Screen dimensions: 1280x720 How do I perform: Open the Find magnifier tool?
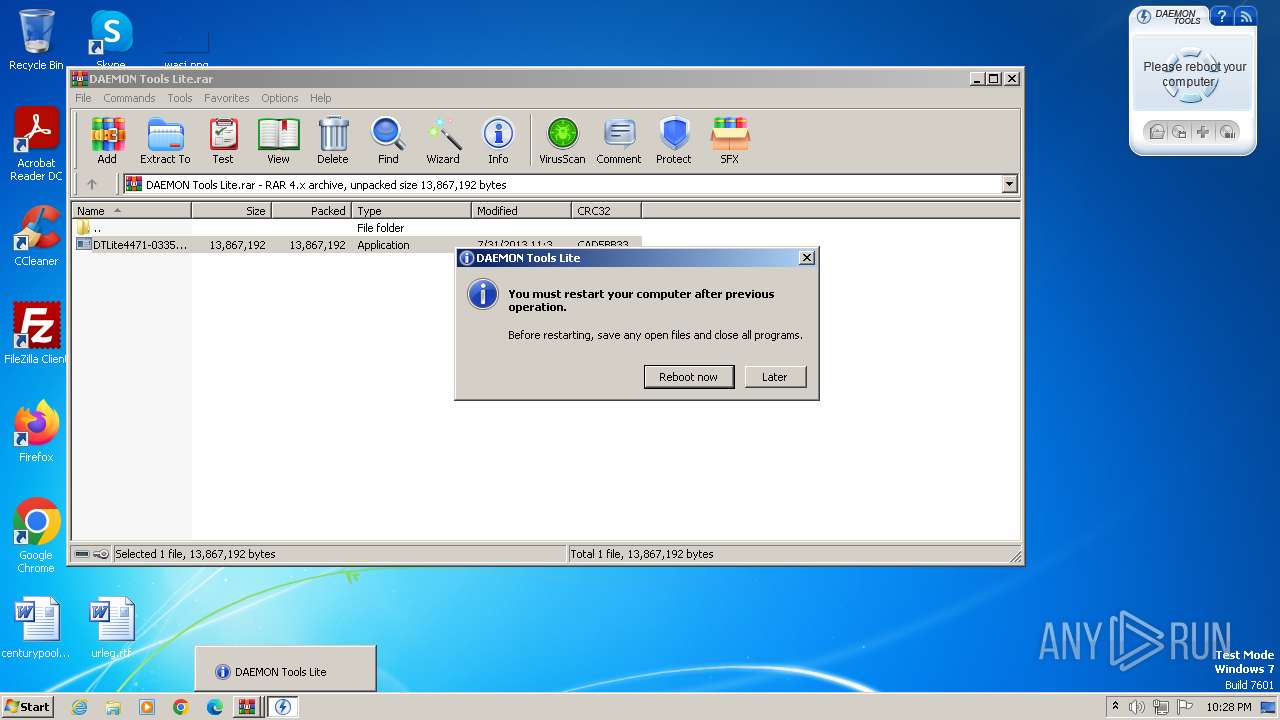coord(388,141)
